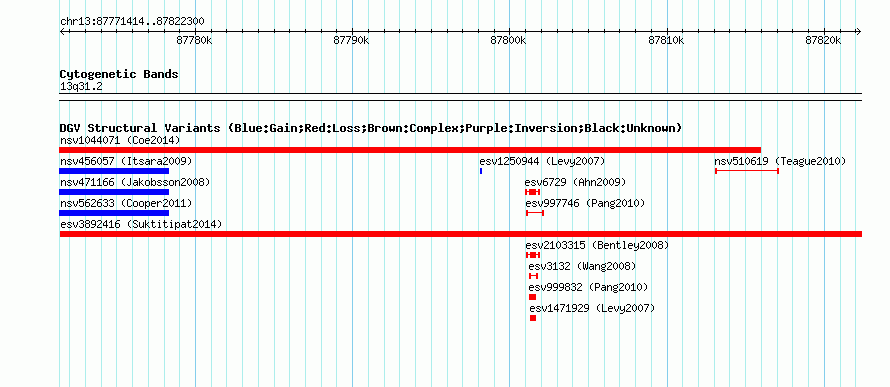The width and height of the screenshot is (890, 387).
Task: Select the red esv6729 glyph
Action: 532,192
